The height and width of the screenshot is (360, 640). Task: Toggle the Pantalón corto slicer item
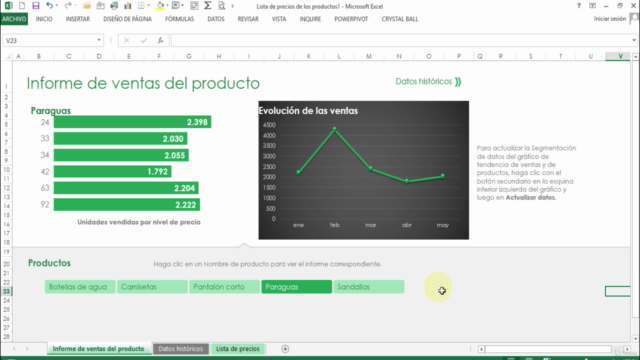pos(224,287)
